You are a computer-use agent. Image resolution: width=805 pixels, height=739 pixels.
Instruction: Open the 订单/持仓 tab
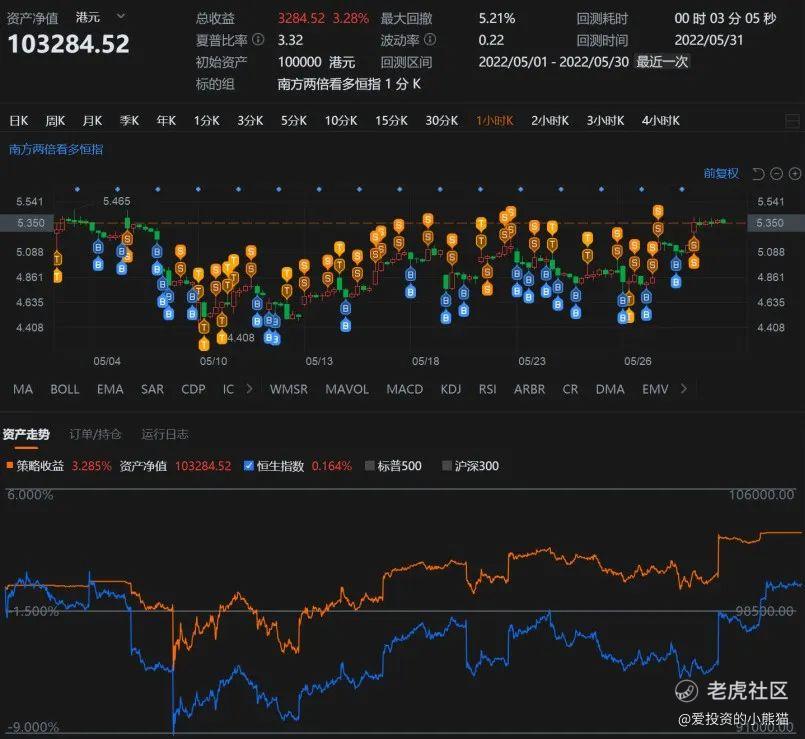click(95, 434)
